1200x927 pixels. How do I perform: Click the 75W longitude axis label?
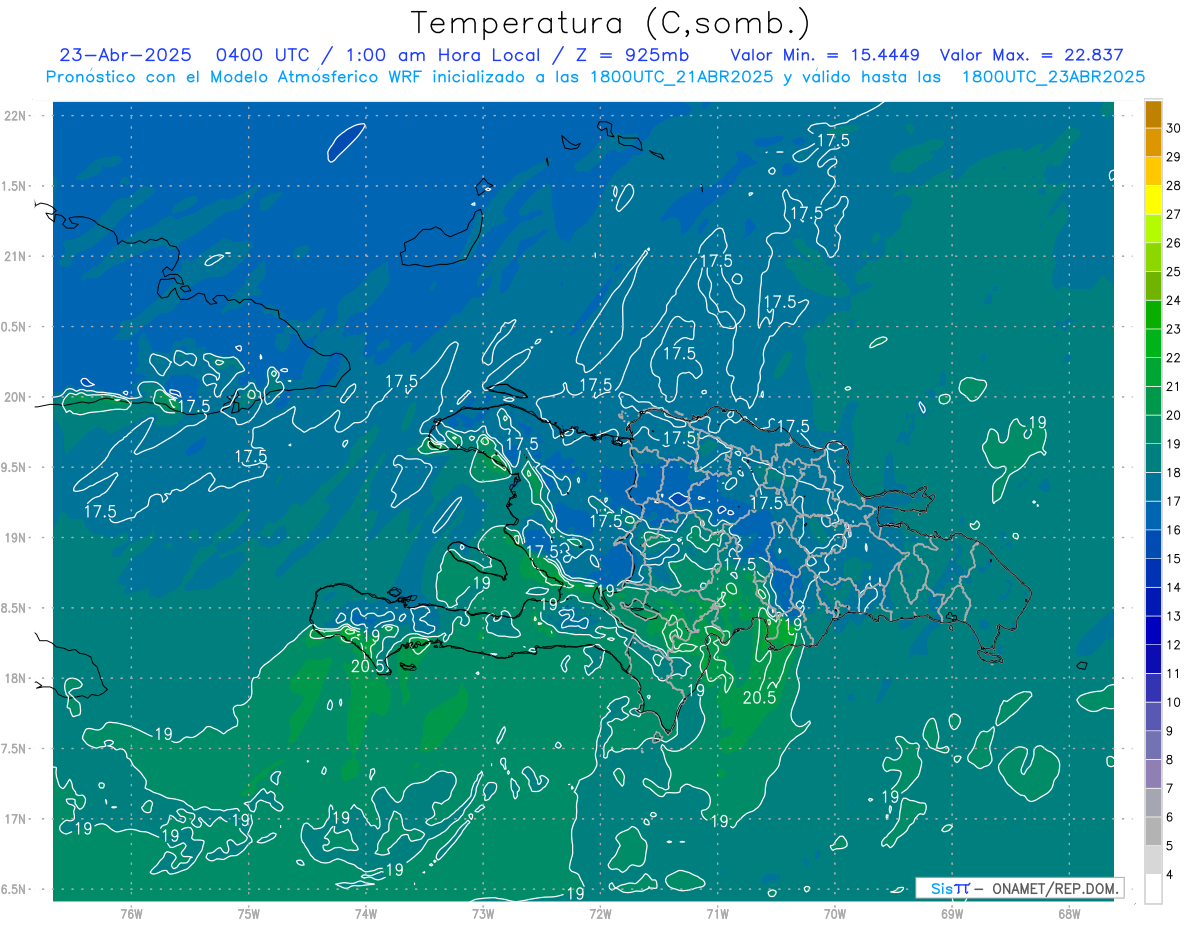(x=249, y=913)
